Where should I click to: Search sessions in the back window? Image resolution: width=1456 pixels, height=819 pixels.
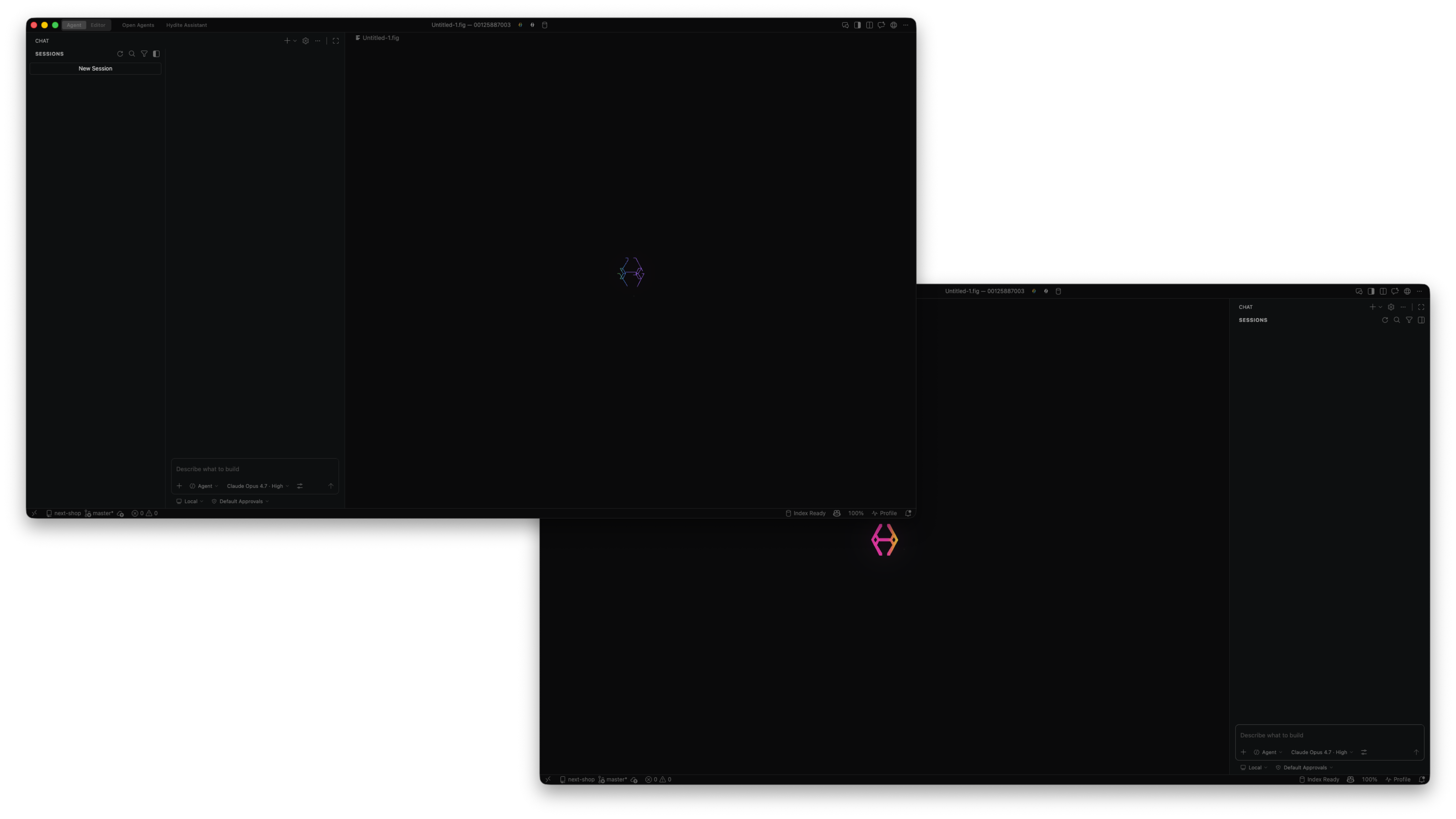pos(1397,320)
